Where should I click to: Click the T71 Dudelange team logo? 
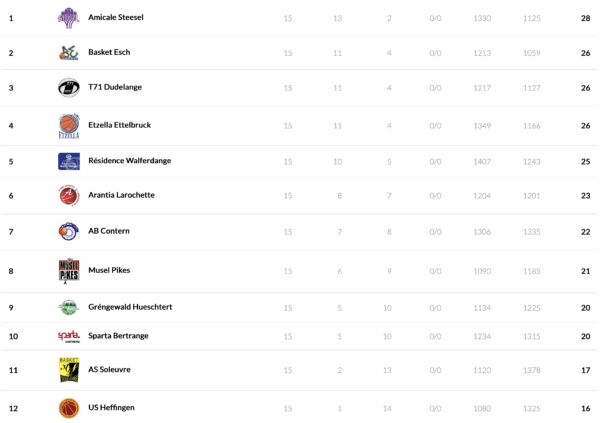pos(68,88)
